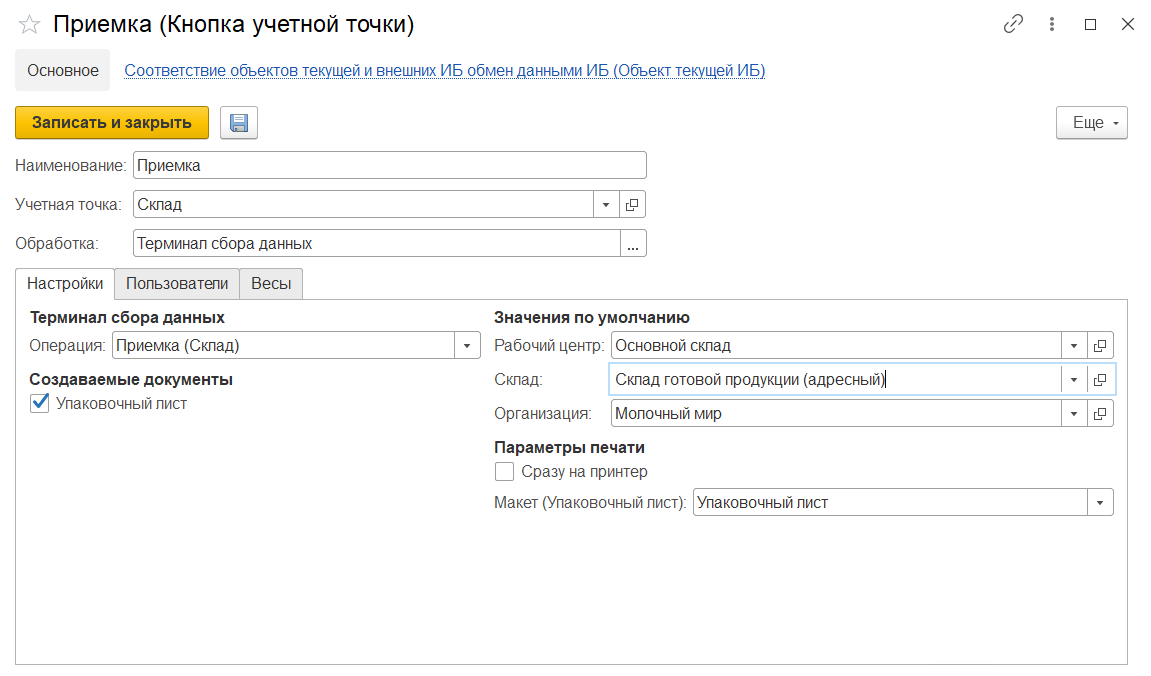
Task: Copy link via chain icon
Action: [1013, 25]
